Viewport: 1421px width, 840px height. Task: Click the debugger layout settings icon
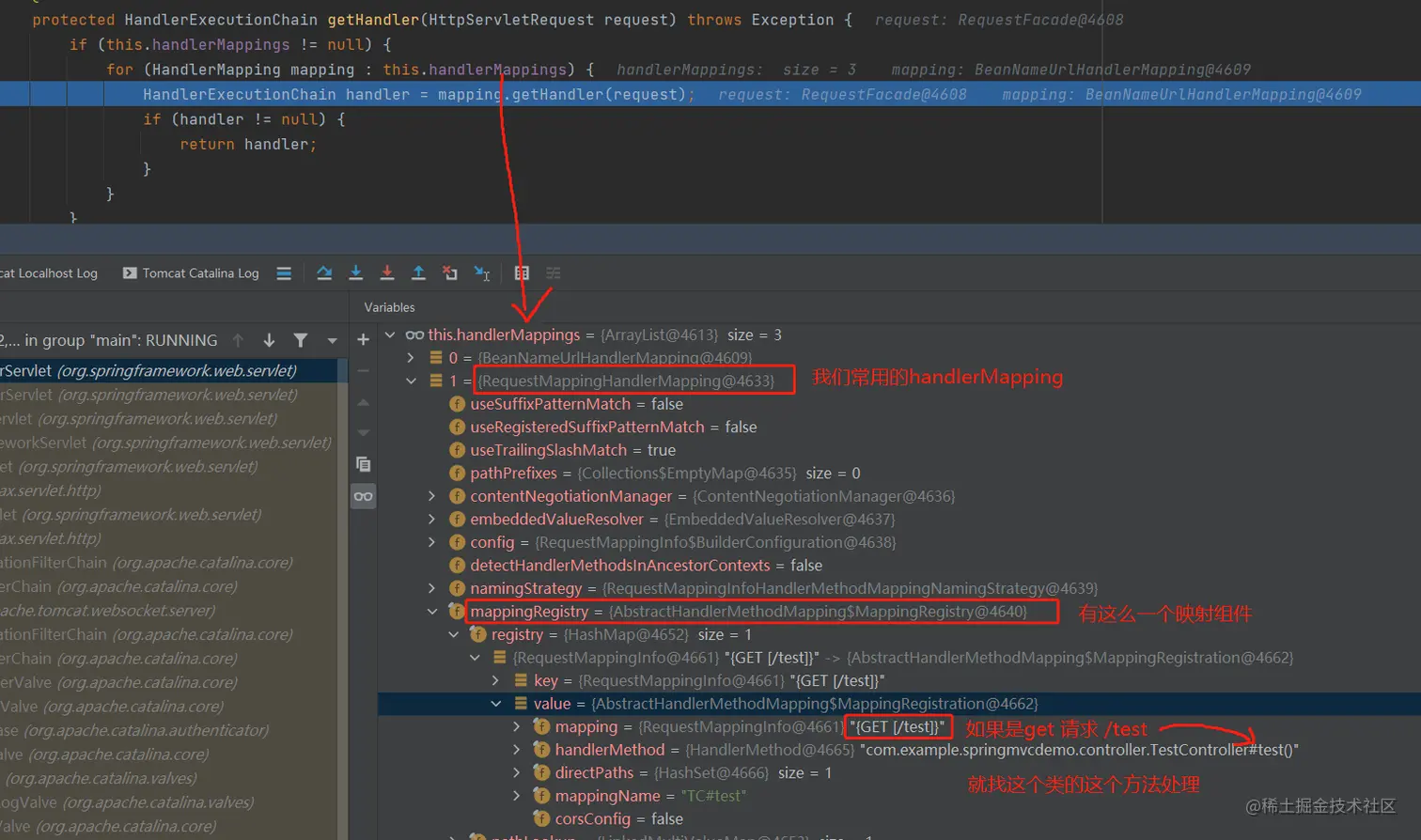[x=552, y=272]
